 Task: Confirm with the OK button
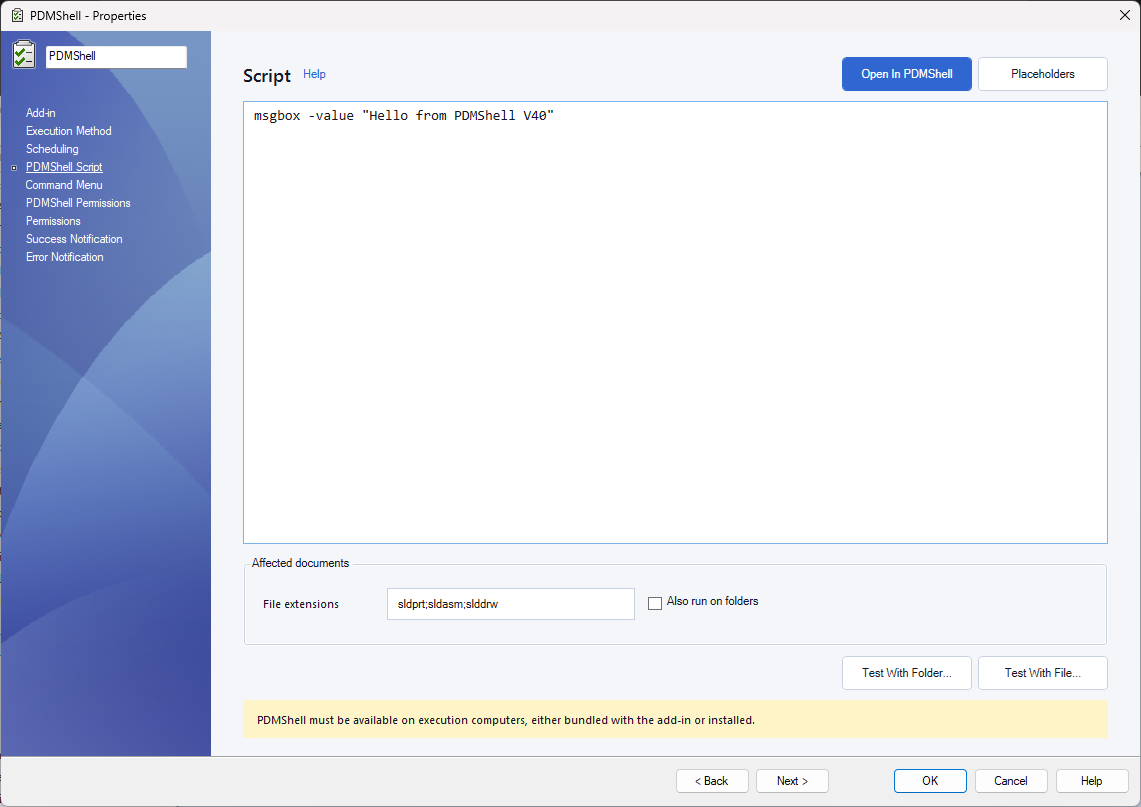pyautogui.click(x=930, y=781)
